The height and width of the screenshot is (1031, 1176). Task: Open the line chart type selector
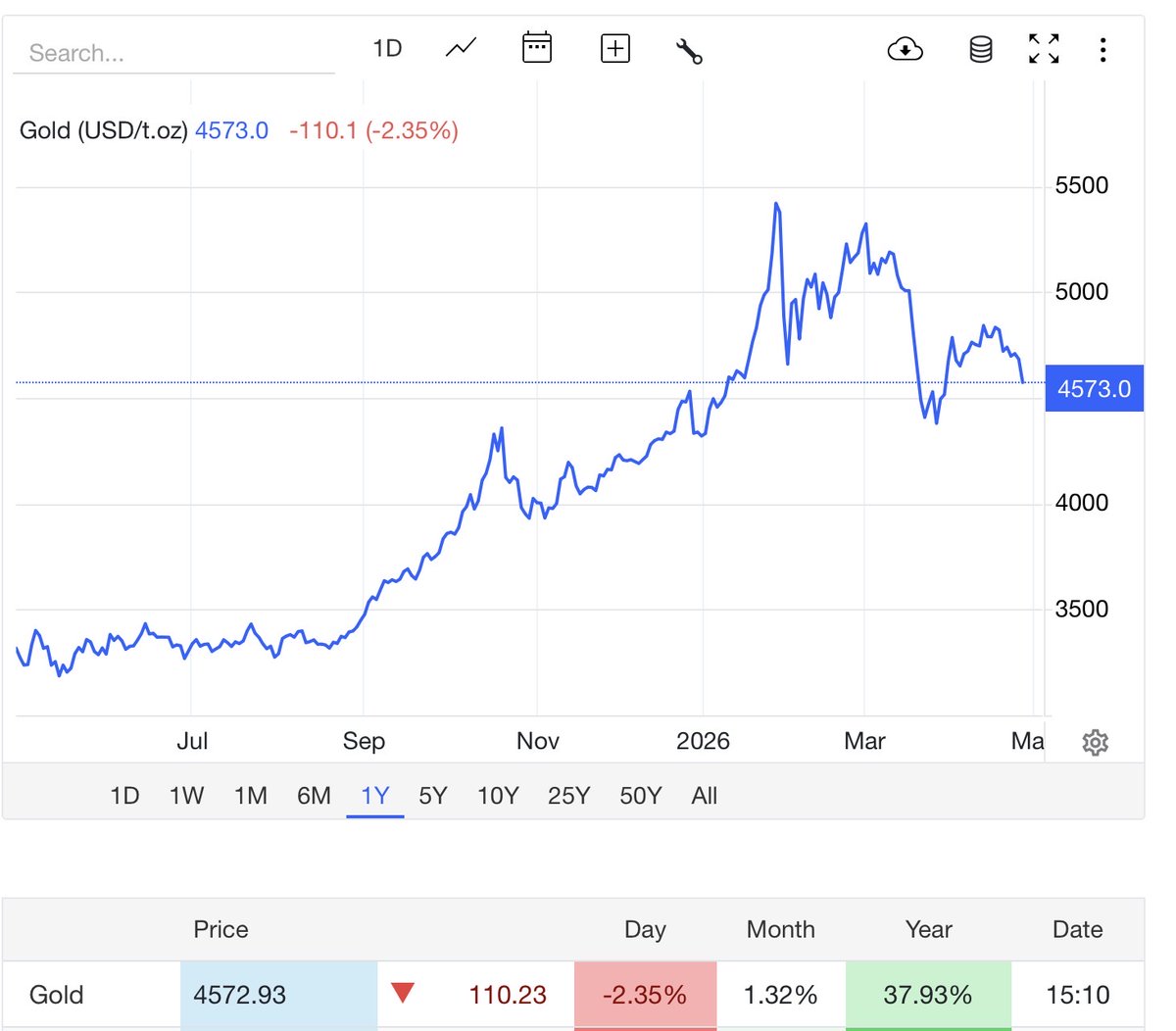coord(461,48)
